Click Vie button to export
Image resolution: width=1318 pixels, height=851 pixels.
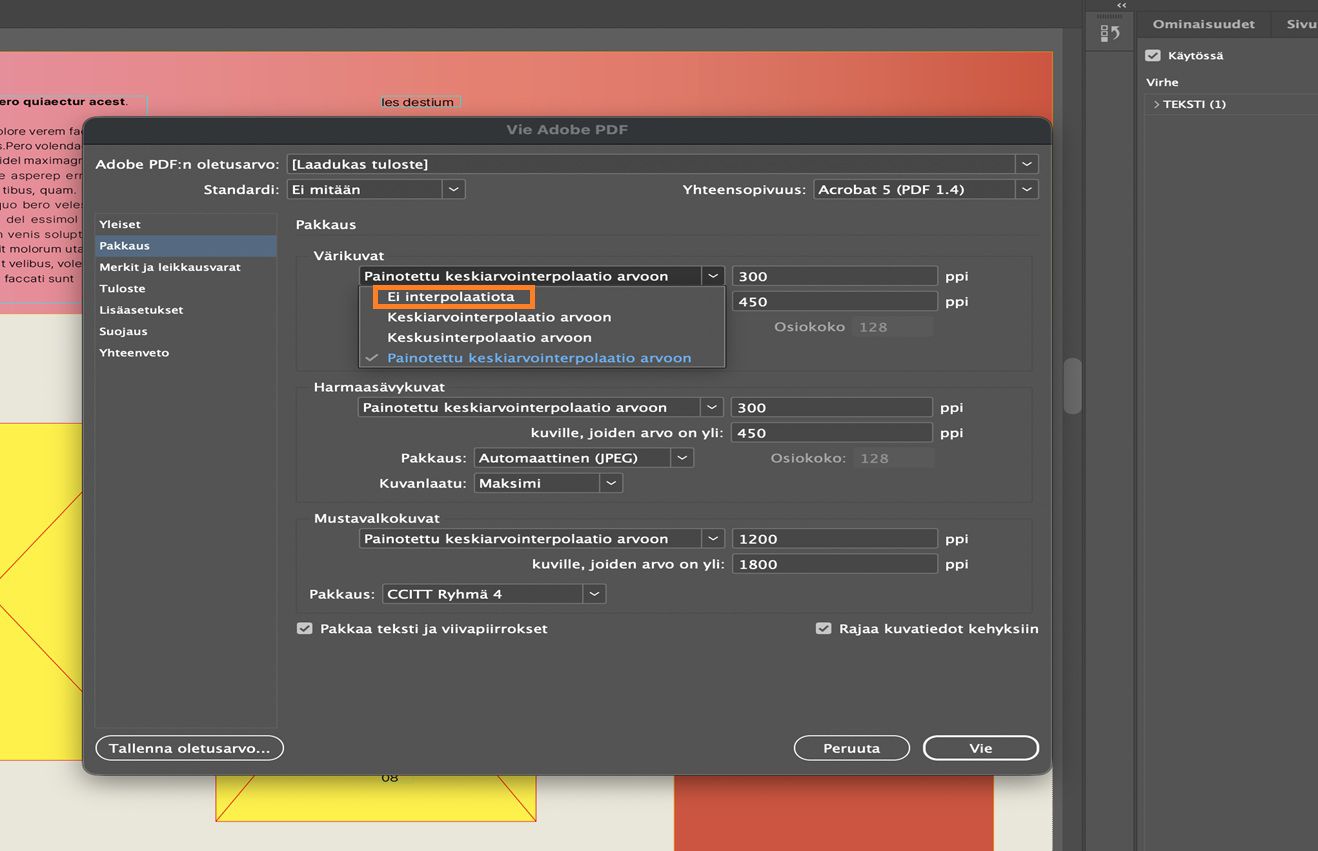pos(981,748)
